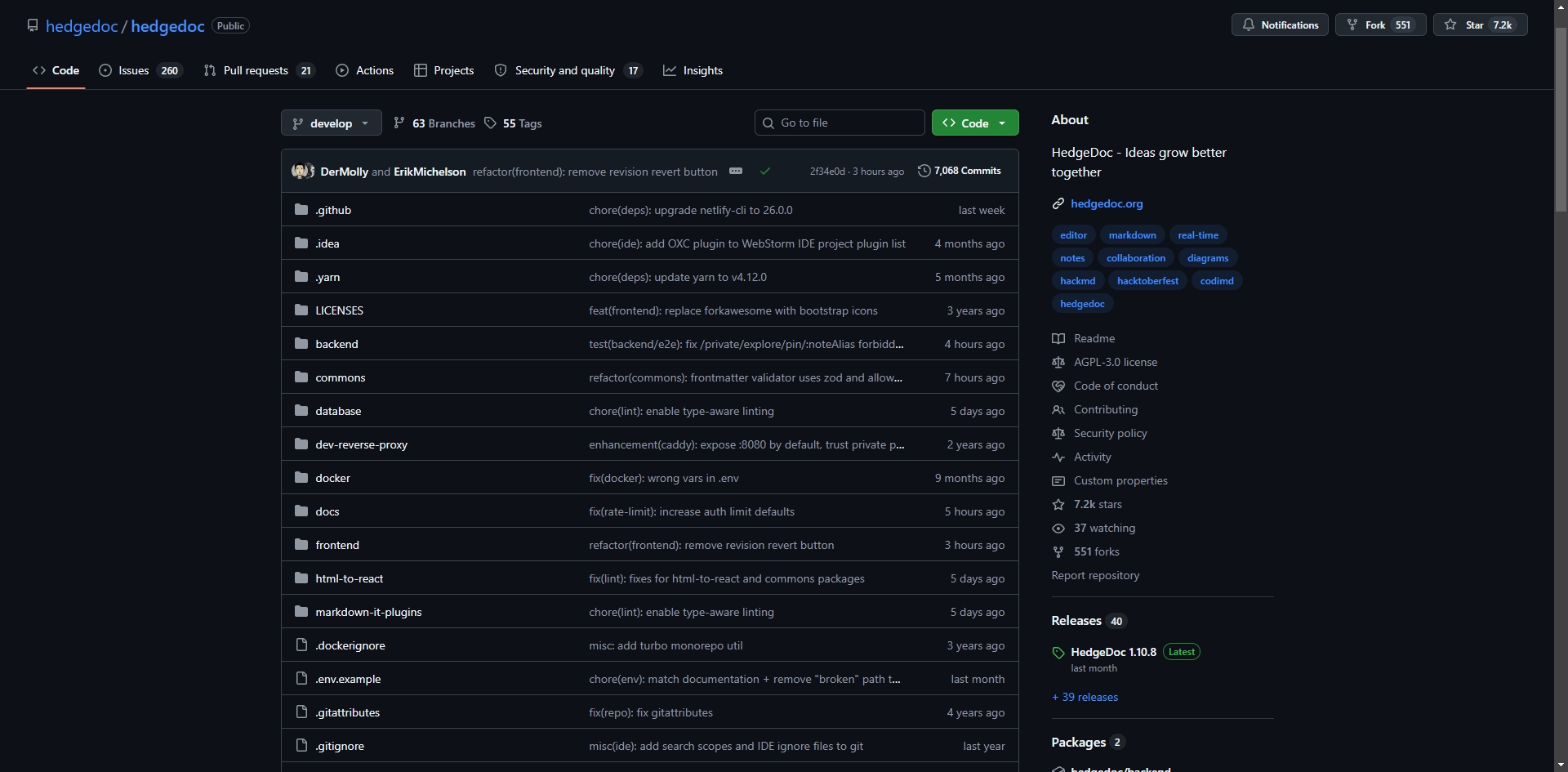Click the + 39 releases link
The width and height of the screenshot is (1568, 772).
[x=1085, y=698]
